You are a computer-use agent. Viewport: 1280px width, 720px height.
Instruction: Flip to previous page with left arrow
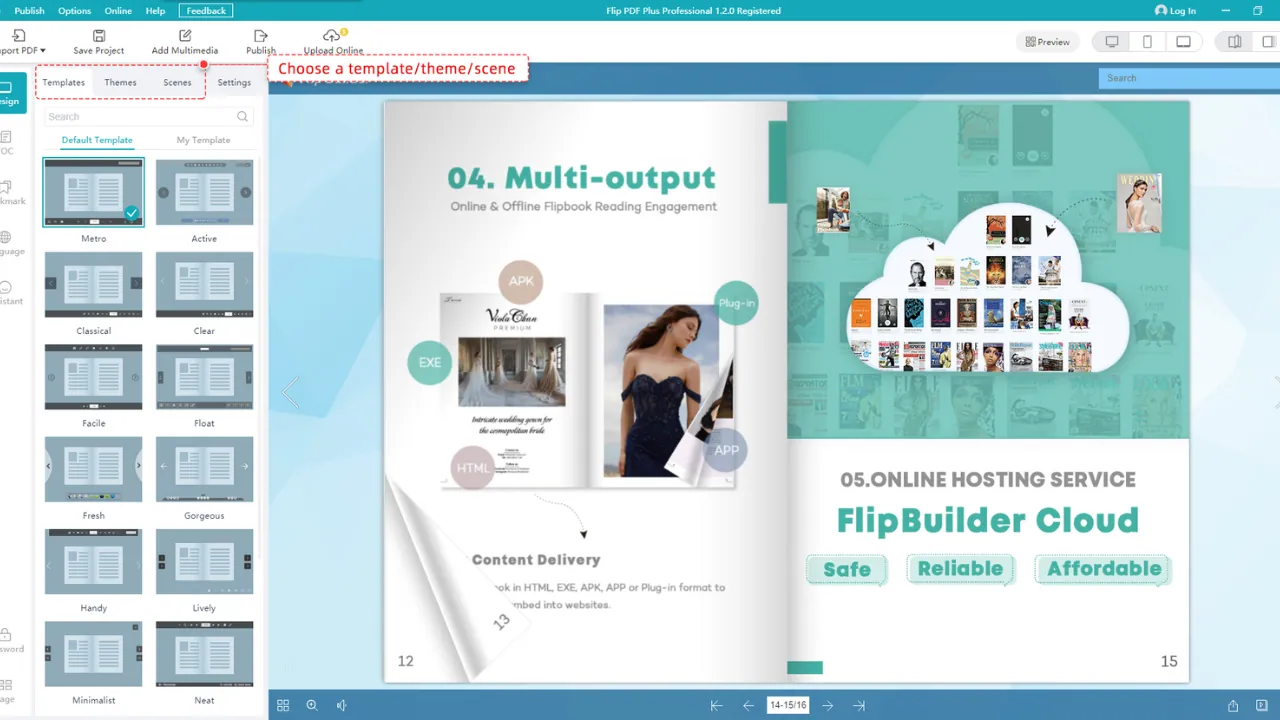[x=290, y=392]
